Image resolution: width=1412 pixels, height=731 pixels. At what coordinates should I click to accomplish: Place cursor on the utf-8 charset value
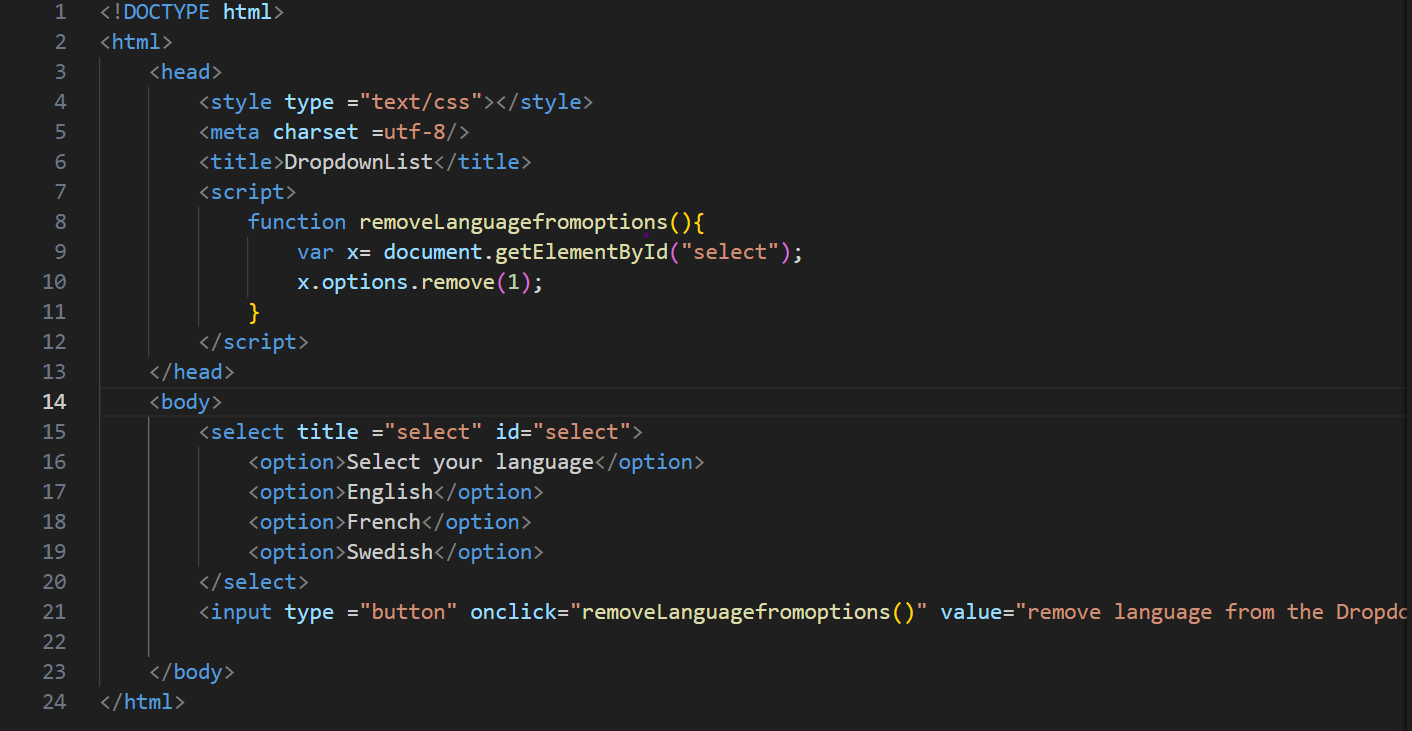coord(414,132)
